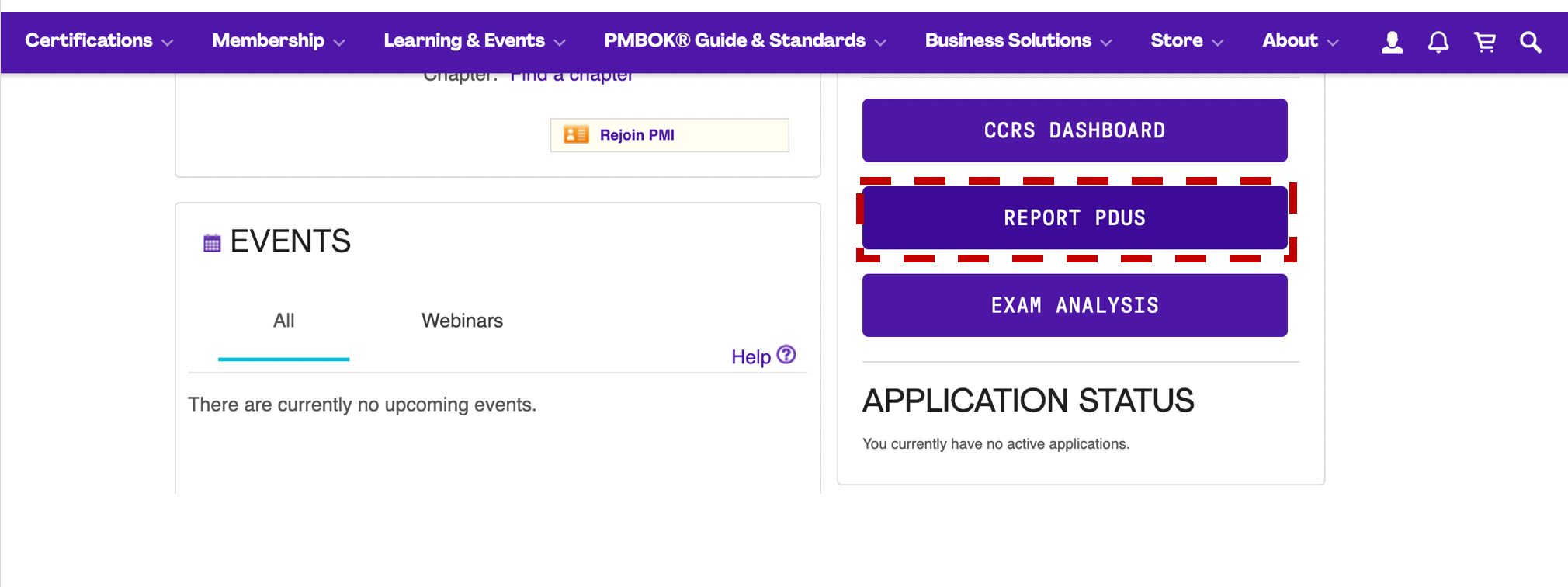Open the Business Solutions menu
Screen dimensions: 1568x587
(x=1008, y=40)
